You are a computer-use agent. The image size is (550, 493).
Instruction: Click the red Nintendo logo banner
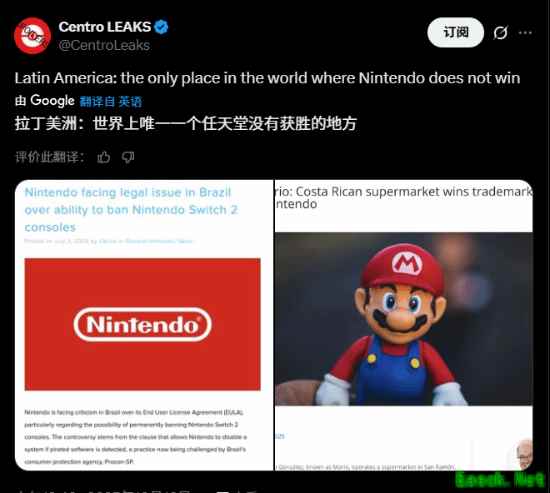(x=142, y=324)
